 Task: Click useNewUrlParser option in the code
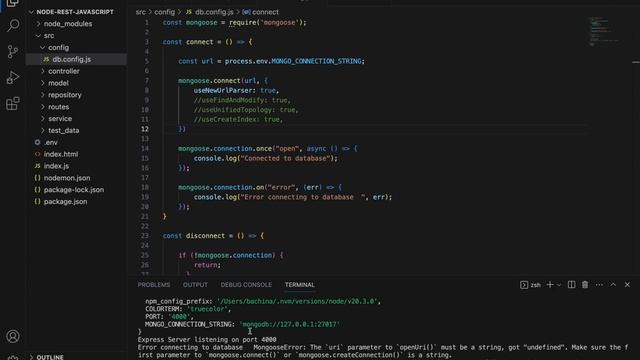[225, 90]
